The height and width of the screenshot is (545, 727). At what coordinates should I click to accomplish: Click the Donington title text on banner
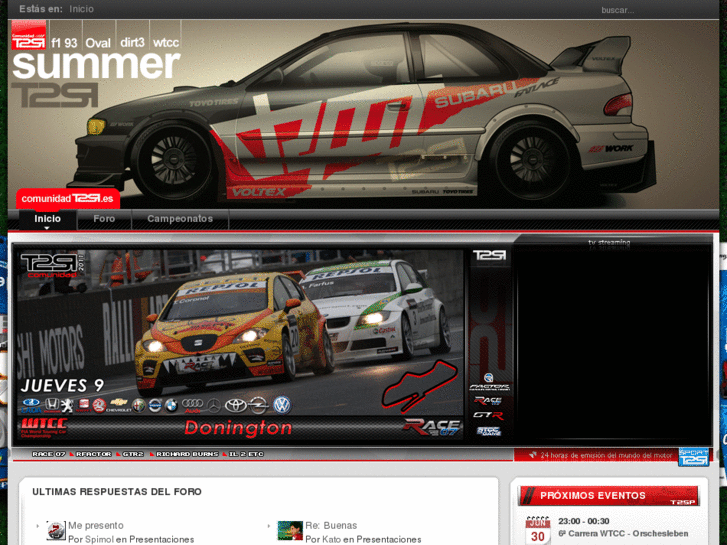point(238,428)
